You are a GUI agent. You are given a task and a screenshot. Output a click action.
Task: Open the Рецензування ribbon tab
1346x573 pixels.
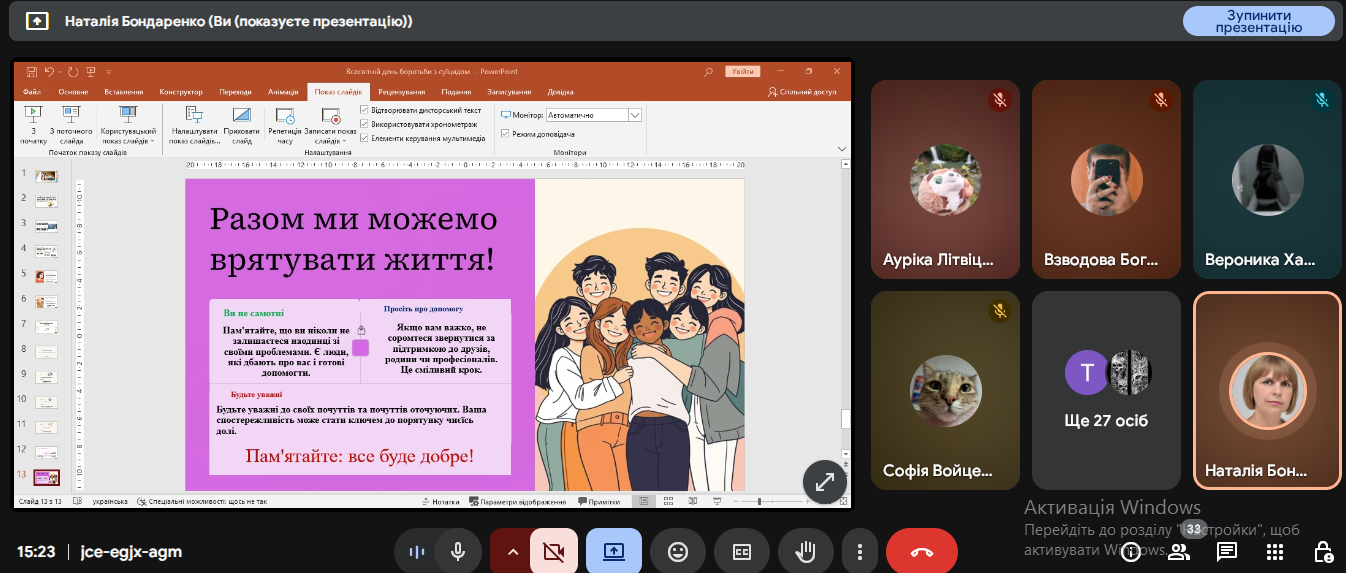tap(401, 92)
